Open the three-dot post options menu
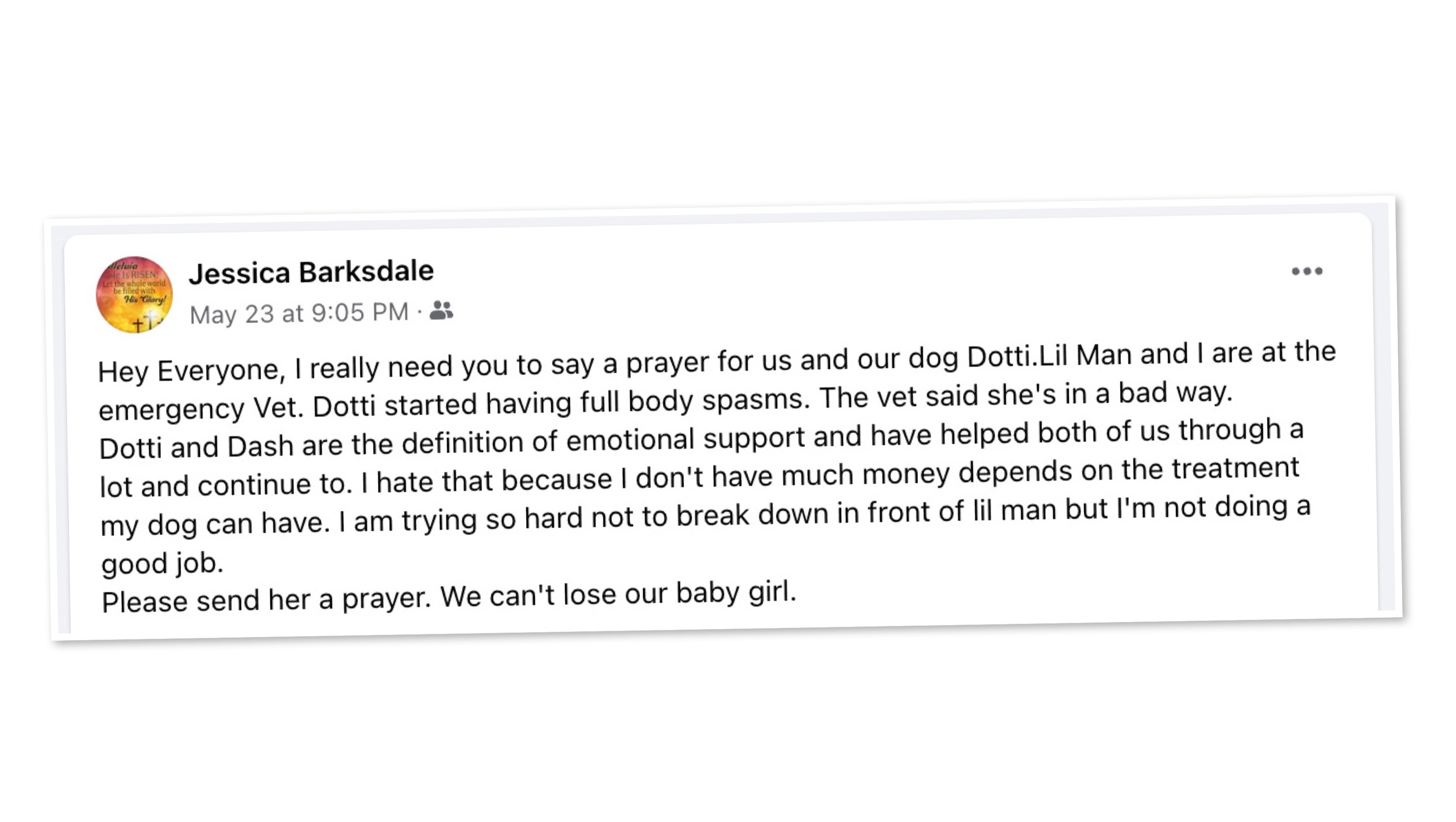1456x822 pixels. click(x=1307, y=271)
